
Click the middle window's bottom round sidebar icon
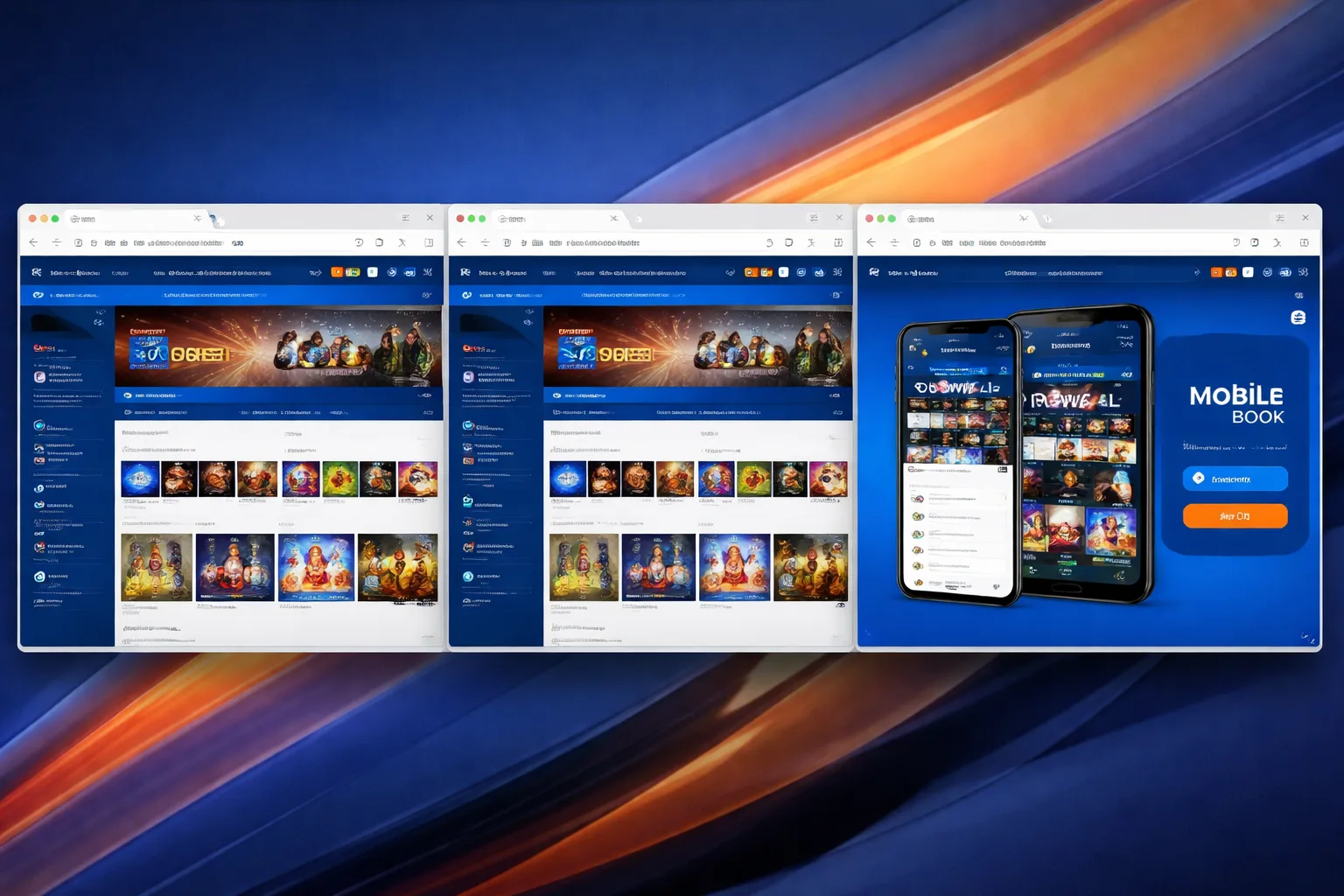click(x=468, y=577)
